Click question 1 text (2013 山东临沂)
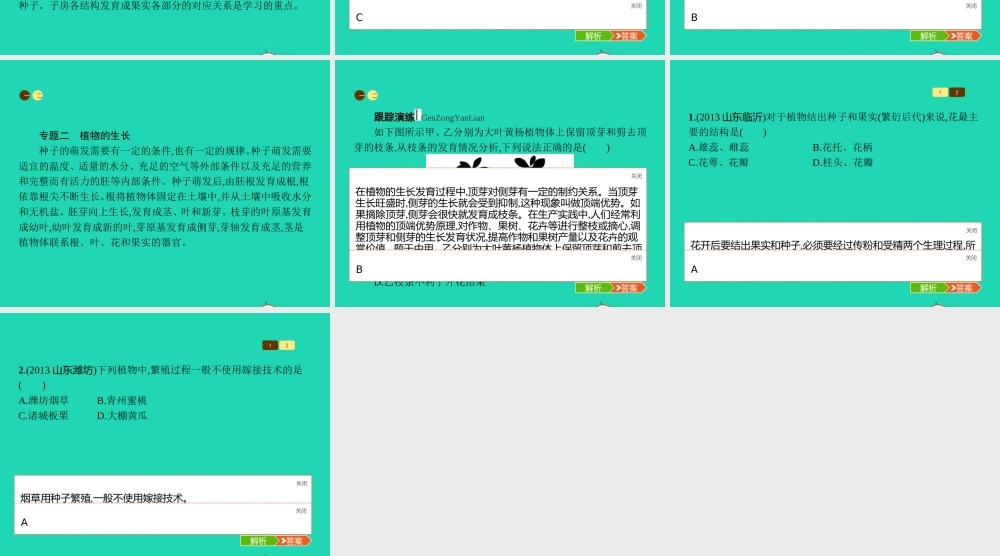1000x556 pixels. coord(833,124)
